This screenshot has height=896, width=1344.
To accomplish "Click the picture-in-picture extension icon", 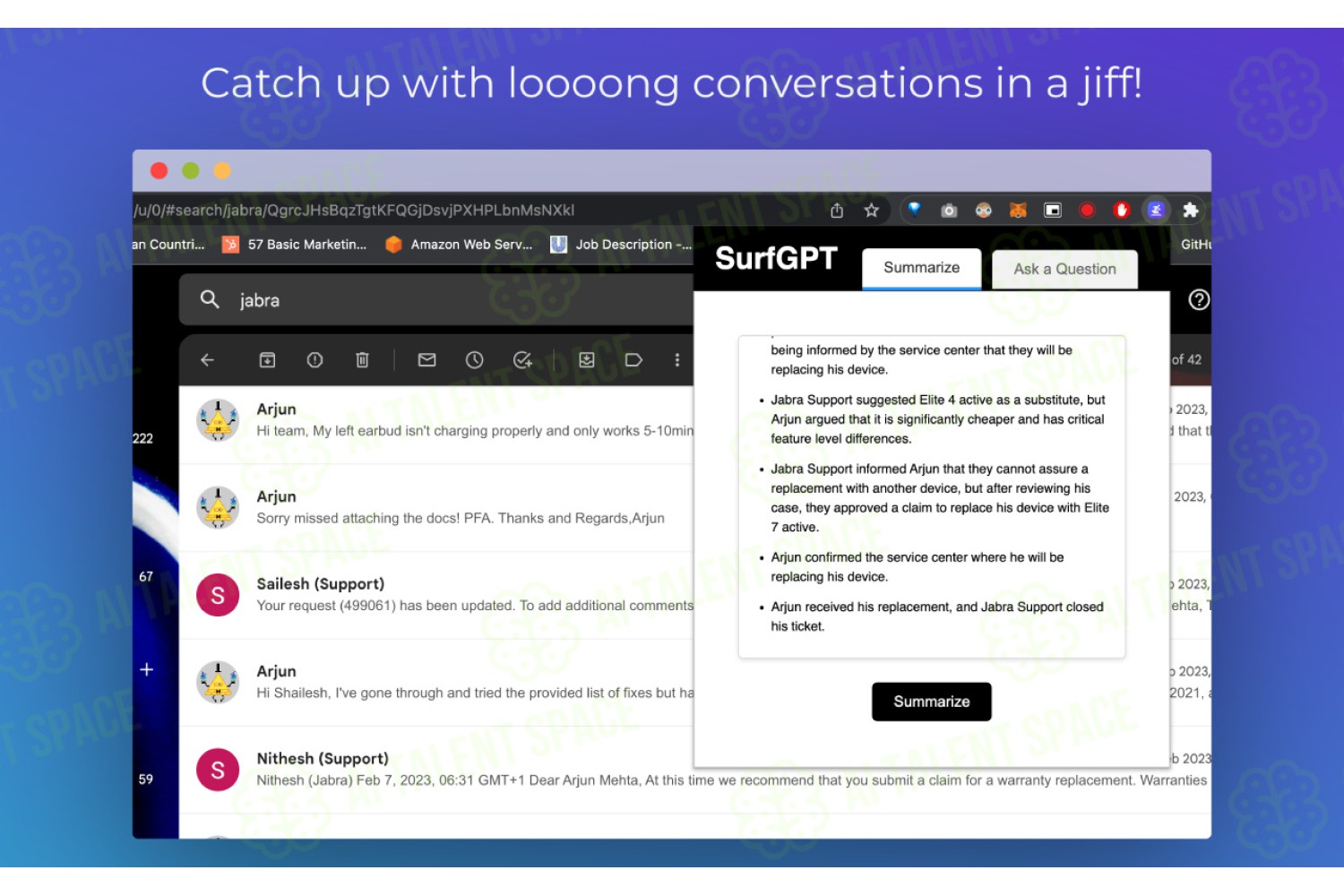I will (1053, 211).
